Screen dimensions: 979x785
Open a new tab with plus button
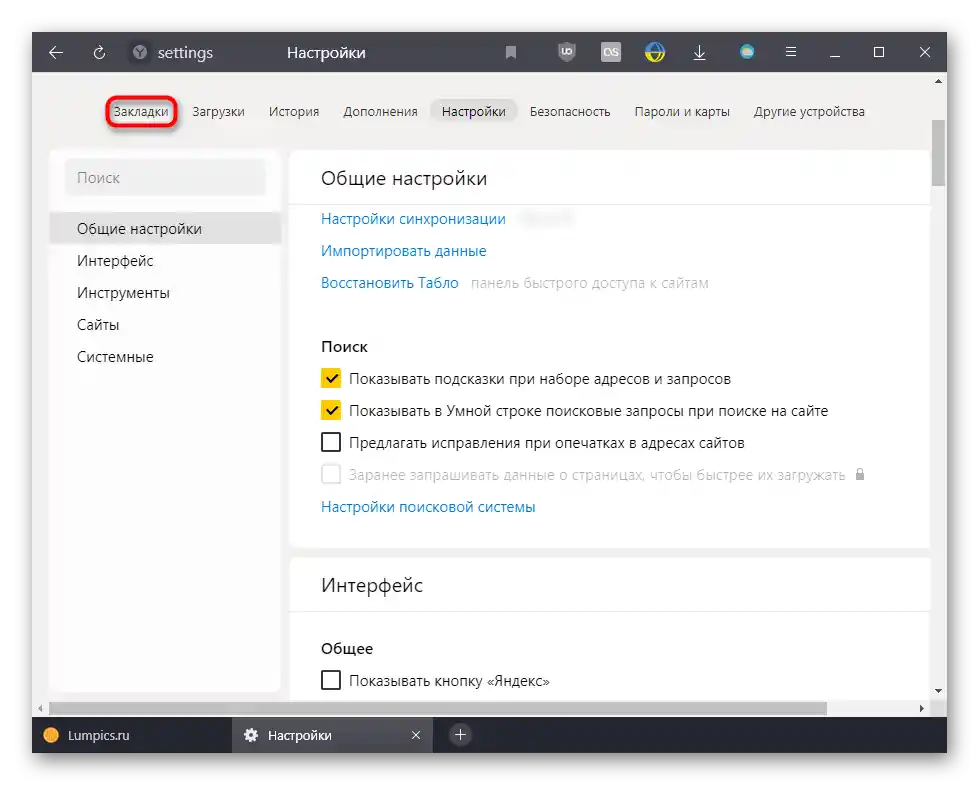460,735
